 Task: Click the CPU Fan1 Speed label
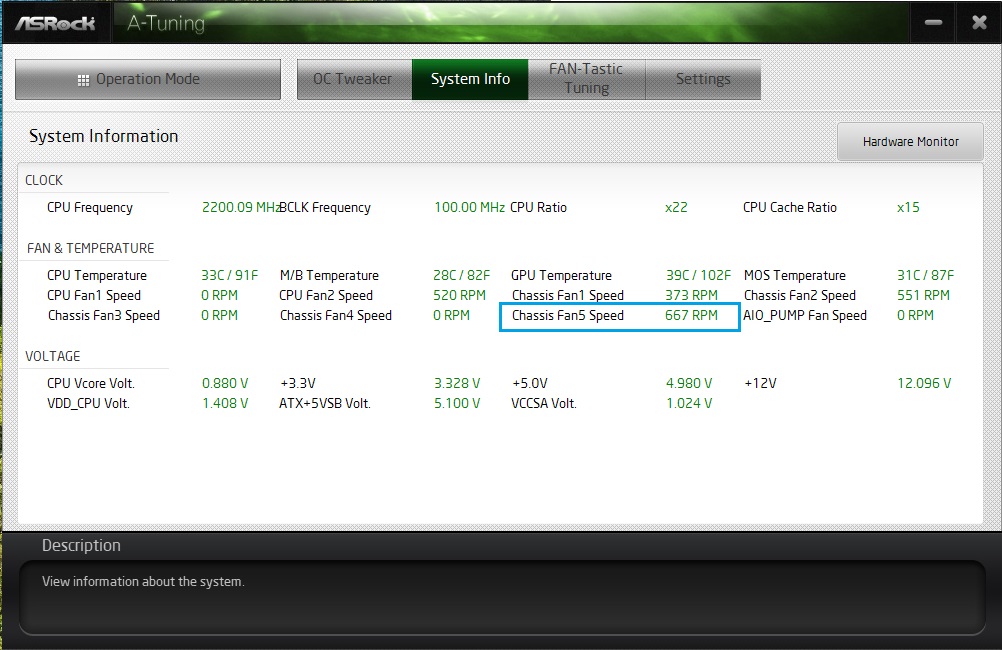94,295
